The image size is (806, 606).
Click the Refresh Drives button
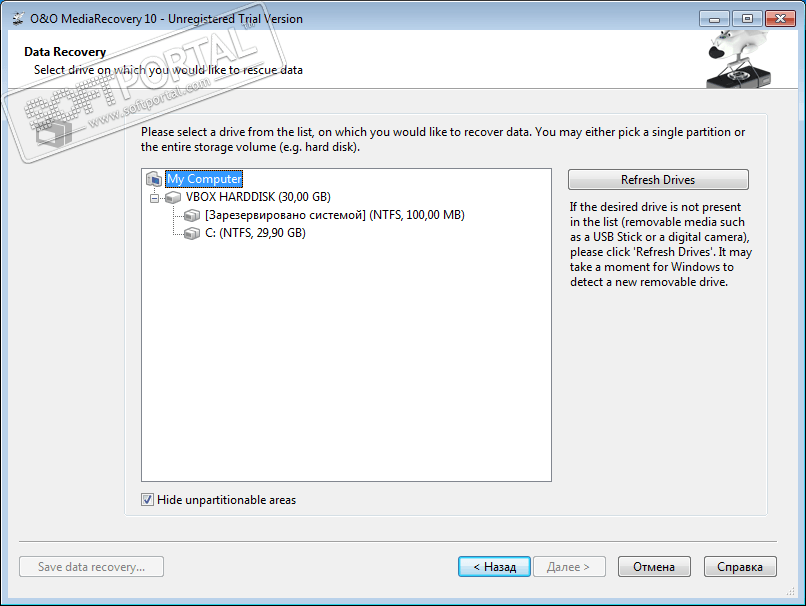(658, 180)
